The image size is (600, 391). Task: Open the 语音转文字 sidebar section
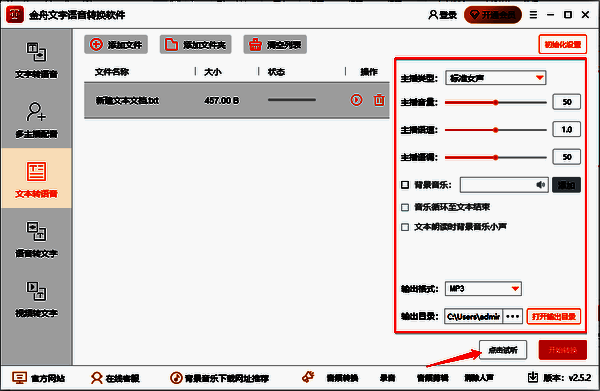36,239
